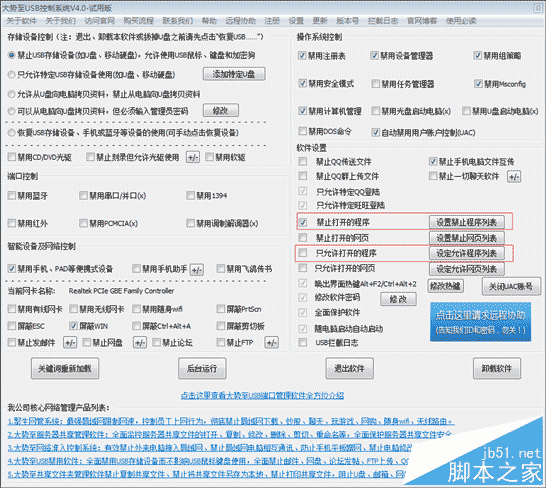Click 设定允许网页列表 button
546x488 pixels.
pyautogui.click(x=467, y=269)
